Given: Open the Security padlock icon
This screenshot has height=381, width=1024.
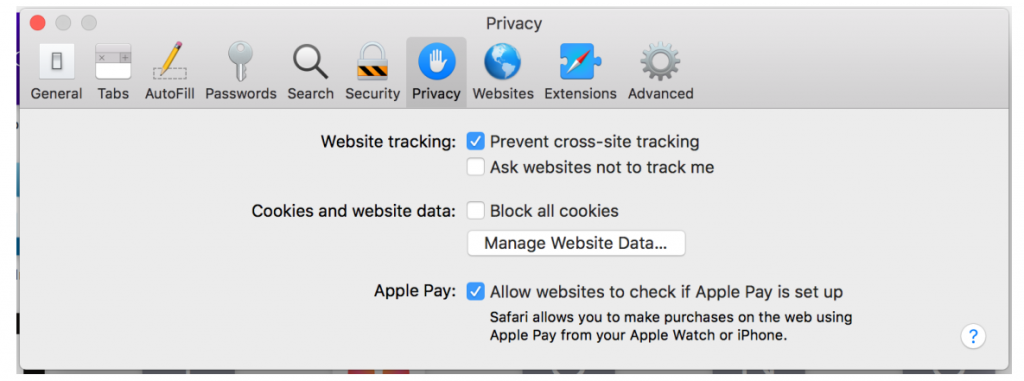Looking at the screenshot, I should tap(372, 62).
